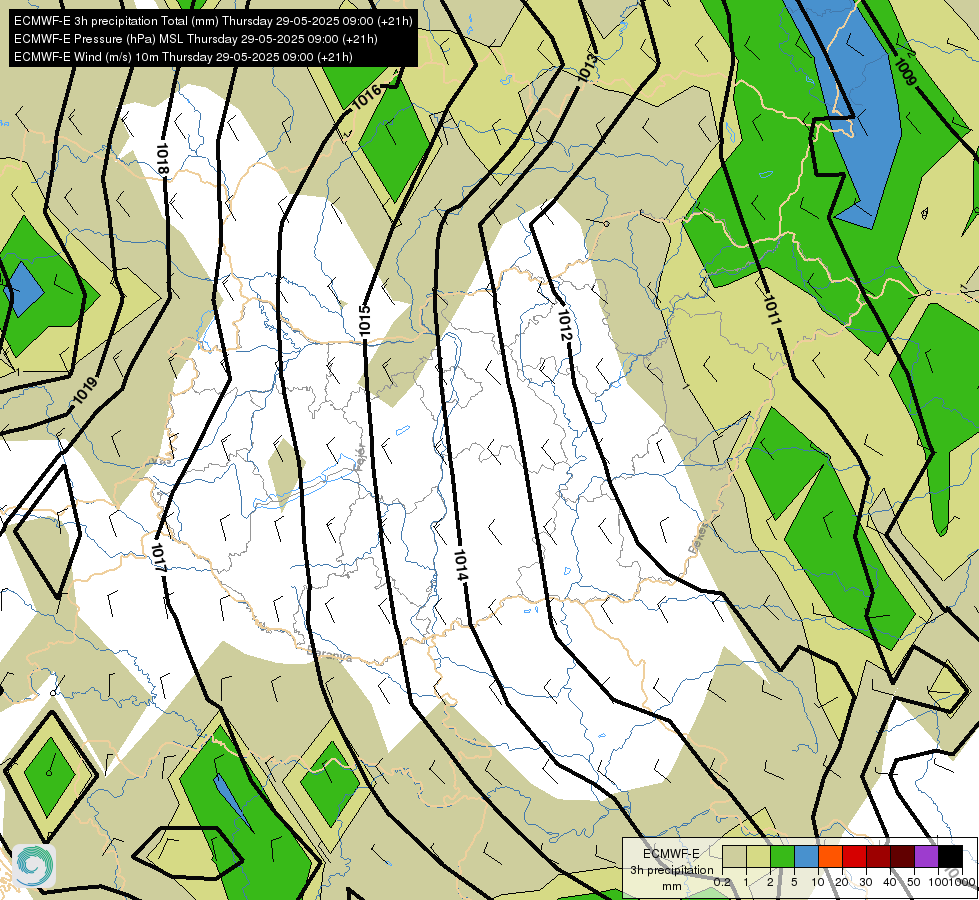
Task: Click the Békés county label on map
Action: tap(699, 538)
